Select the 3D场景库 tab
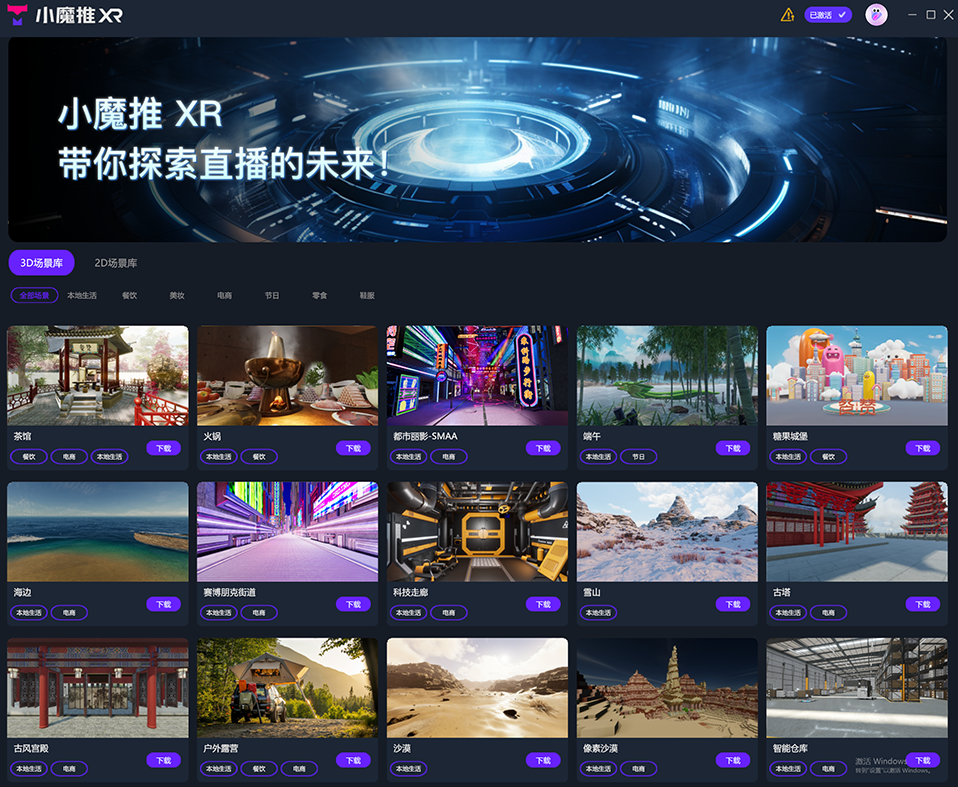 click(41, 263)
